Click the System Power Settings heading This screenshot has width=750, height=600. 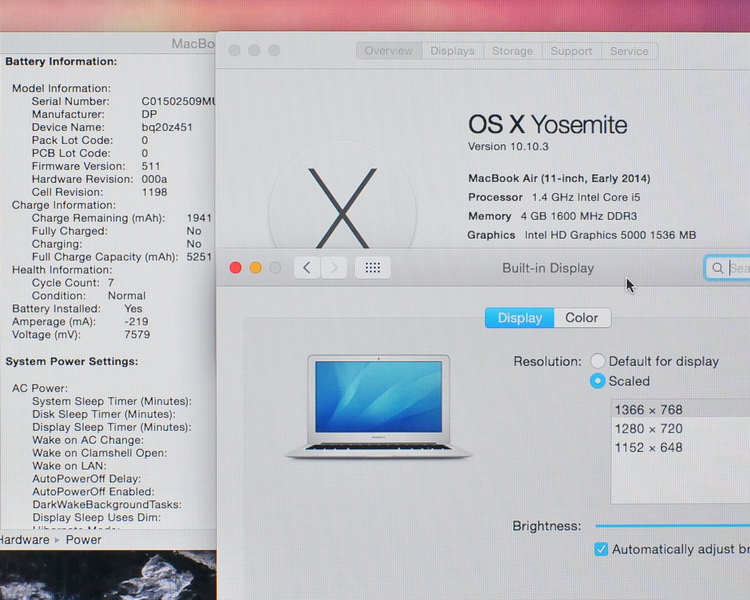point(72,361)
